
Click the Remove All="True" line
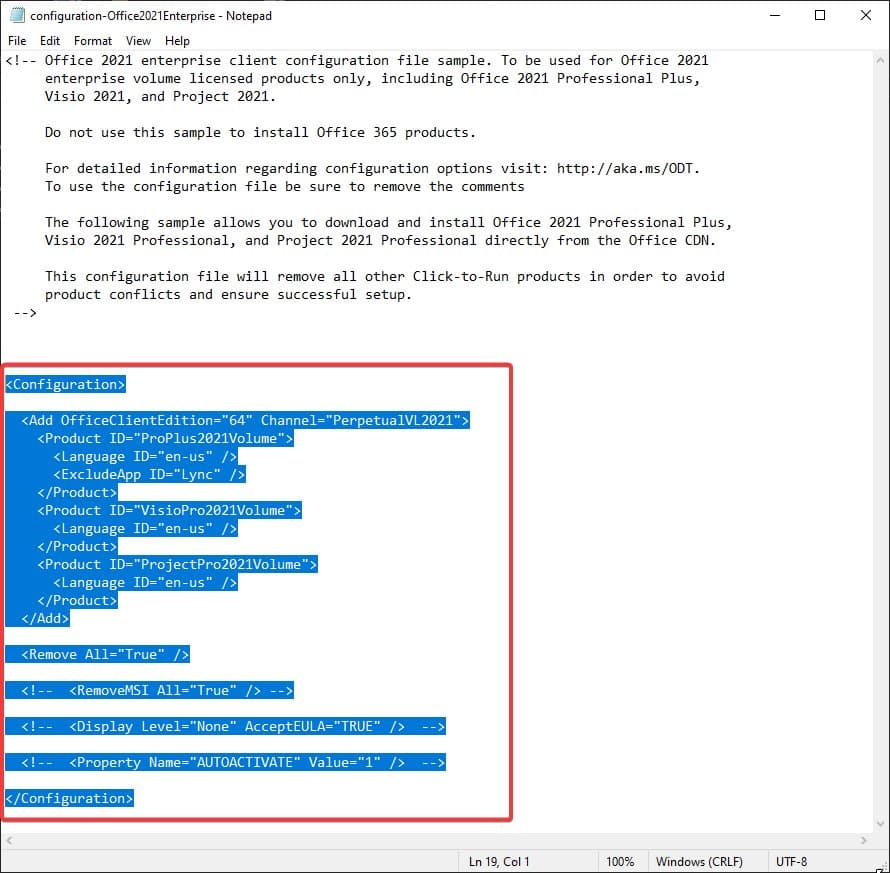105,654
